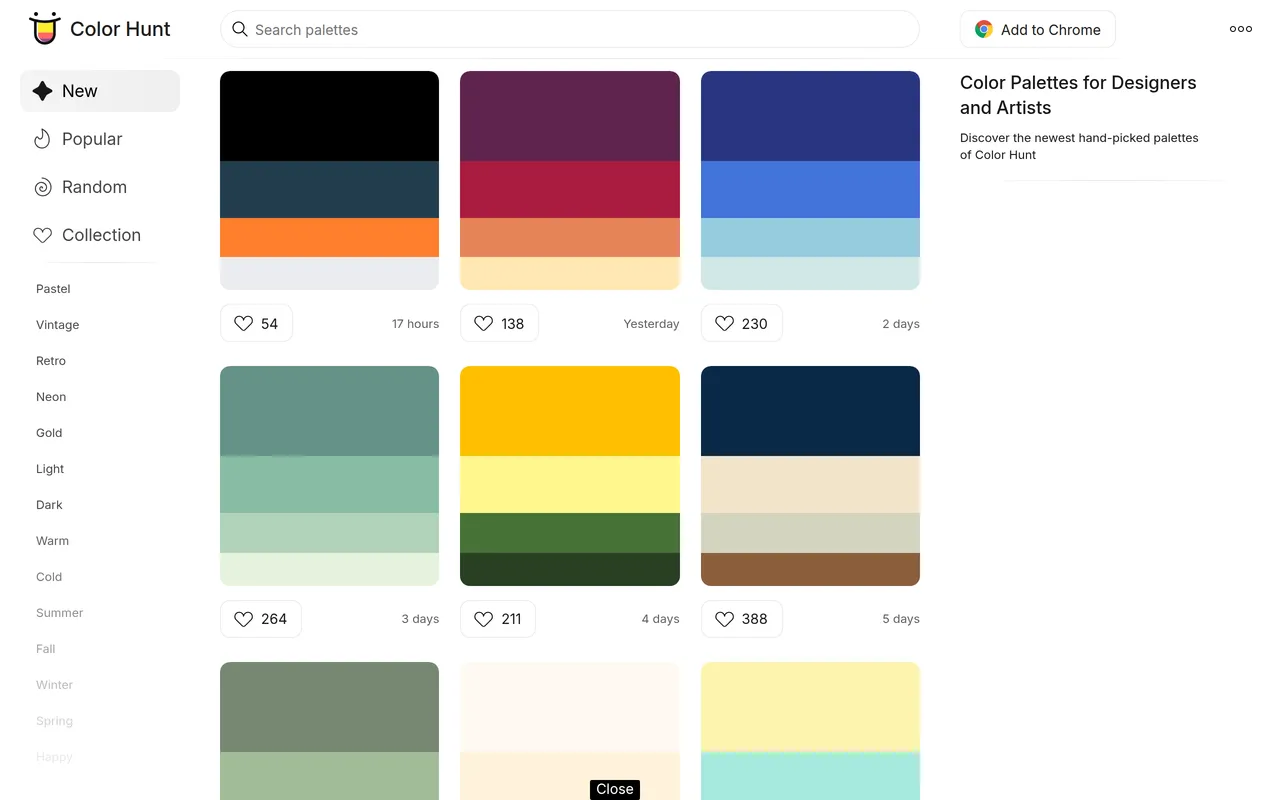Open the Random palettes section

point(100,187)
